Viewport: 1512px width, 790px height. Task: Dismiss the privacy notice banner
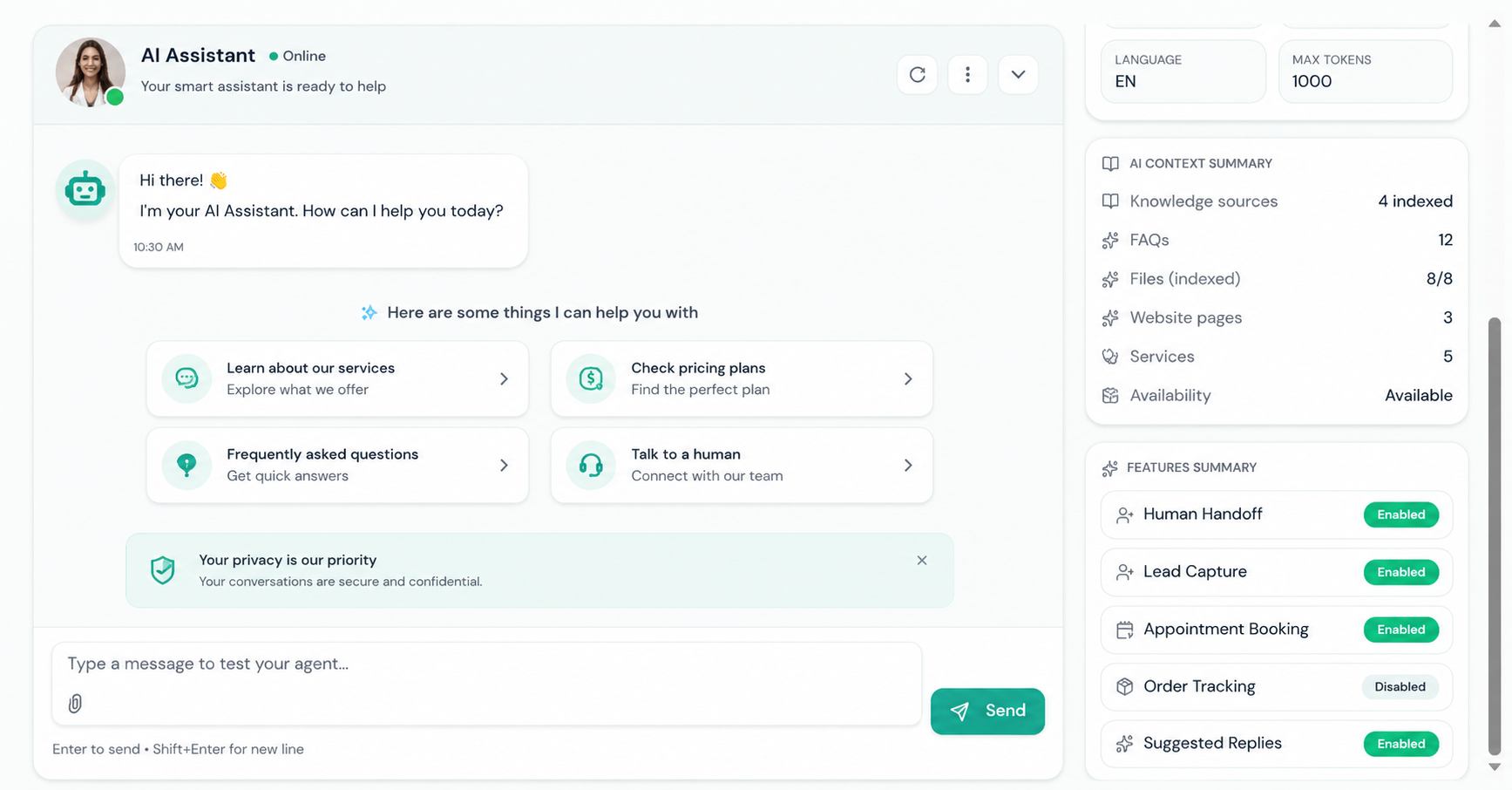[x=921, y=561]
